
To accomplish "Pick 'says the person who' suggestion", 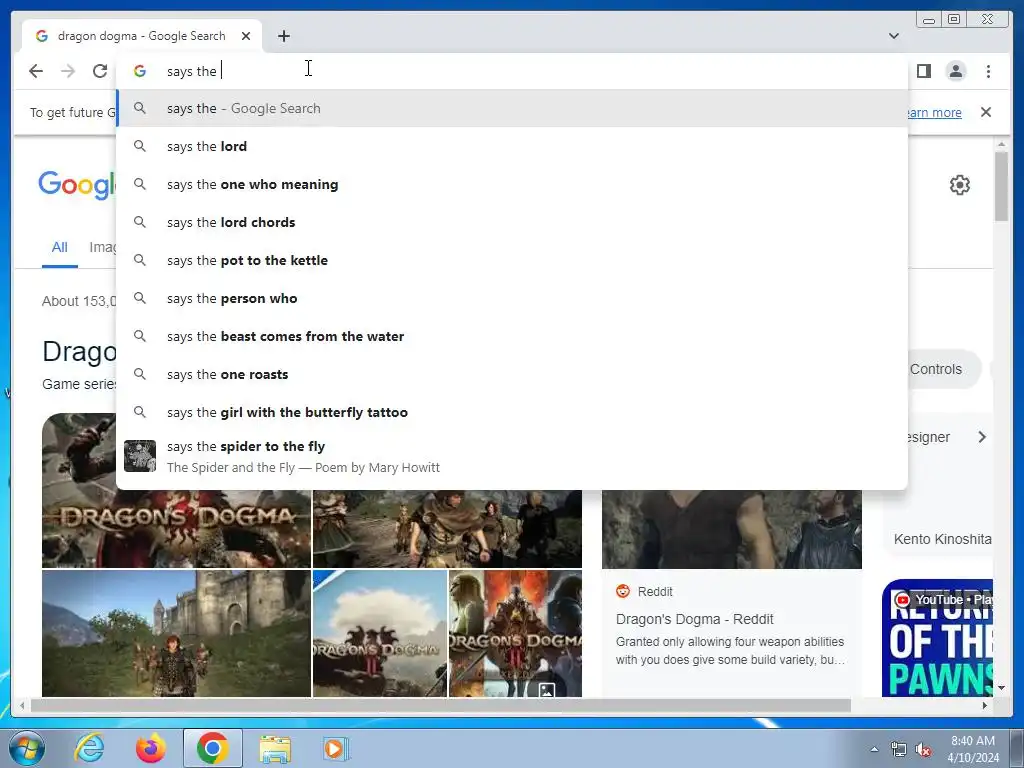I will (x=512, y=298).
